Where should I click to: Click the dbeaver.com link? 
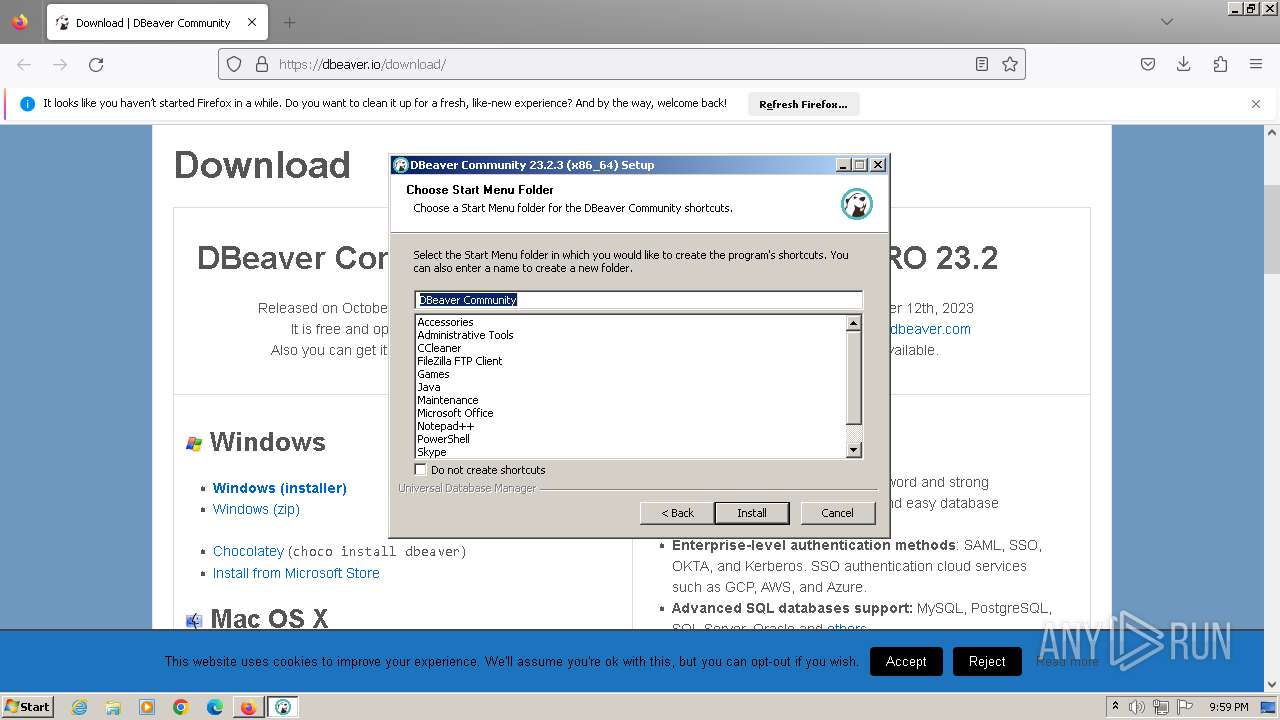click(x=930, y=329)
